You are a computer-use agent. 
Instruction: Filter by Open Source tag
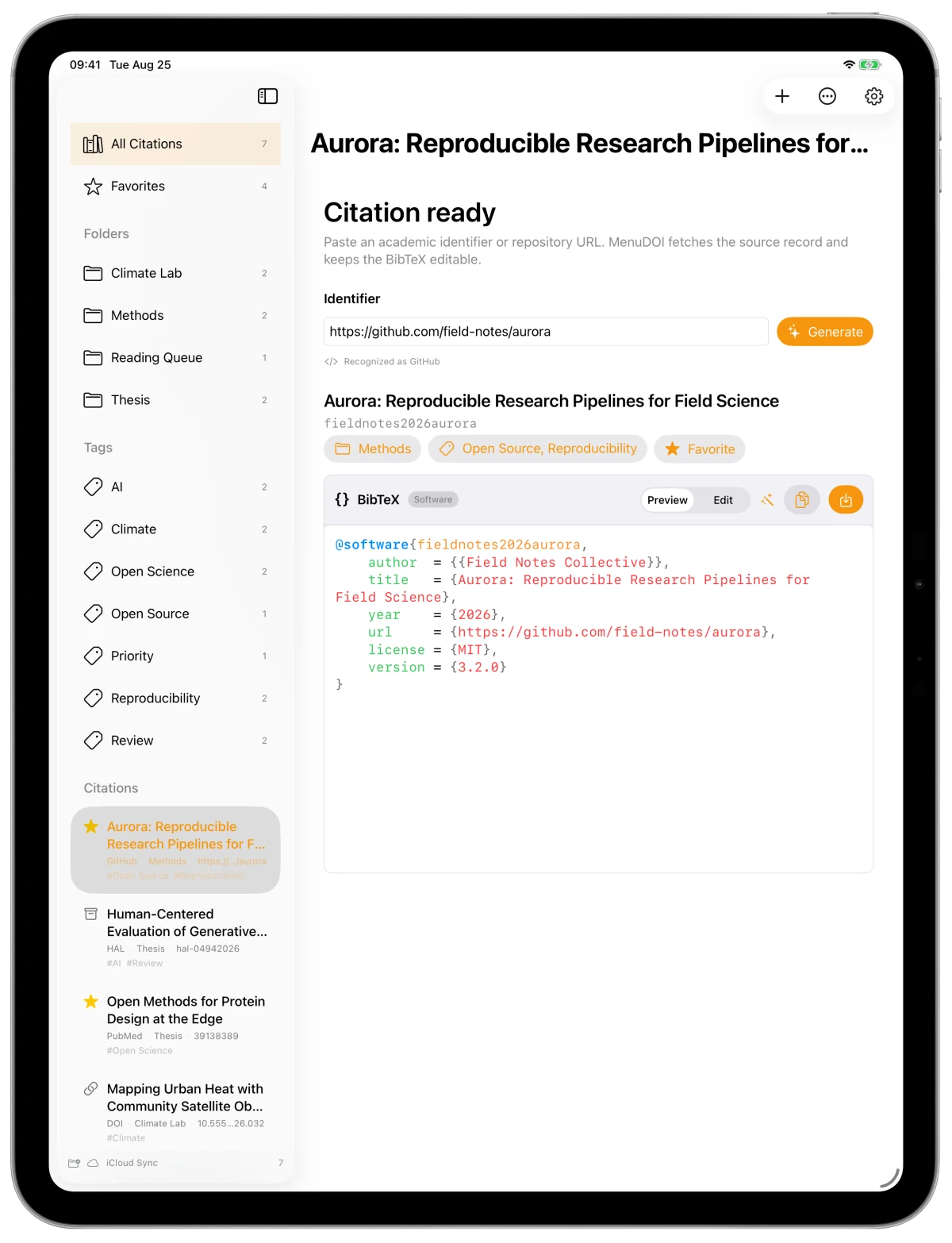(x=175, y=614)
